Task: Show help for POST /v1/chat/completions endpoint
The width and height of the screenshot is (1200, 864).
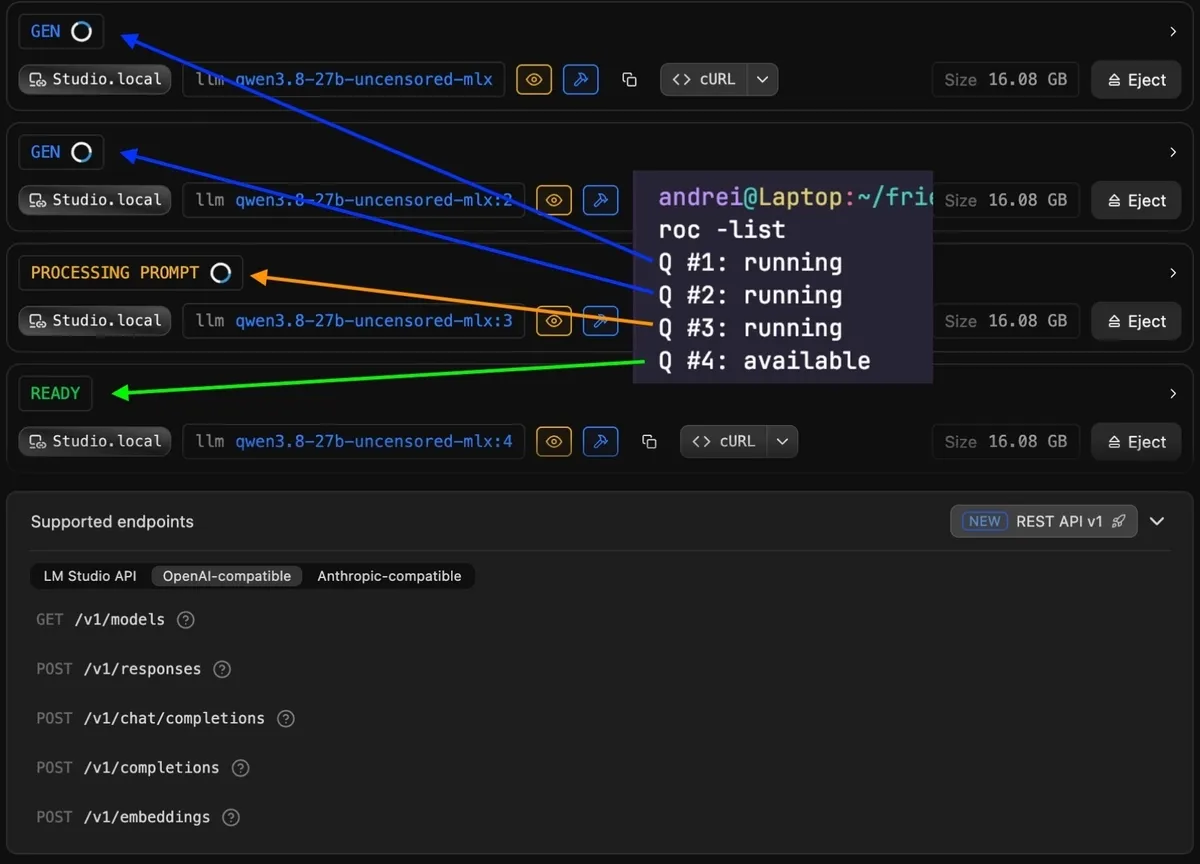Action: tap(286, 718)
